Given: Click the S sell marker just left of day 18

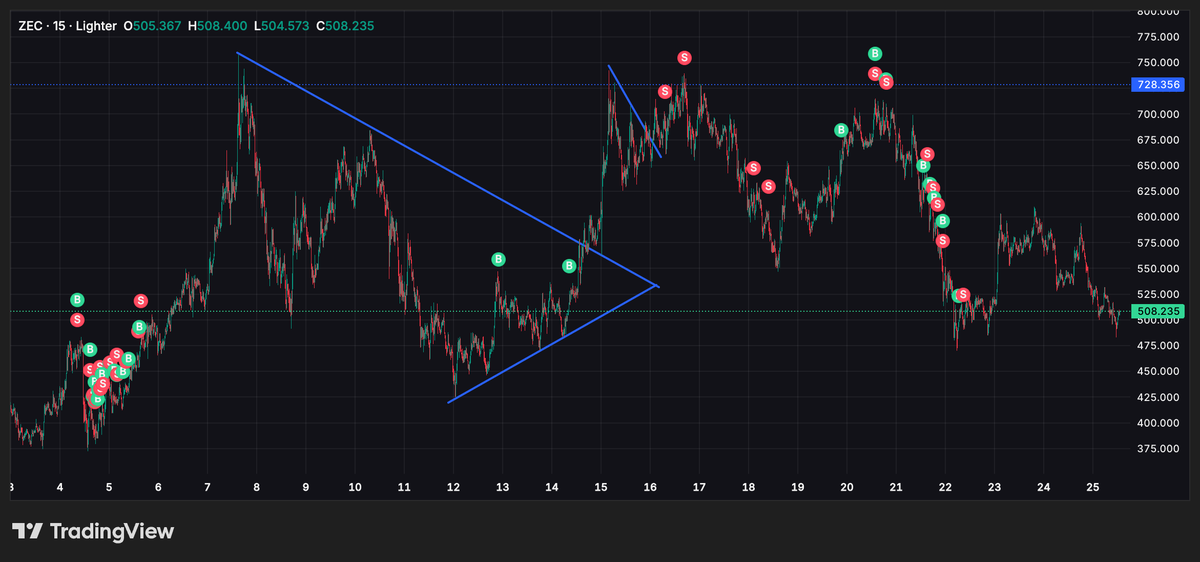Looking at the screenshot, I should (x=753, y=168).
